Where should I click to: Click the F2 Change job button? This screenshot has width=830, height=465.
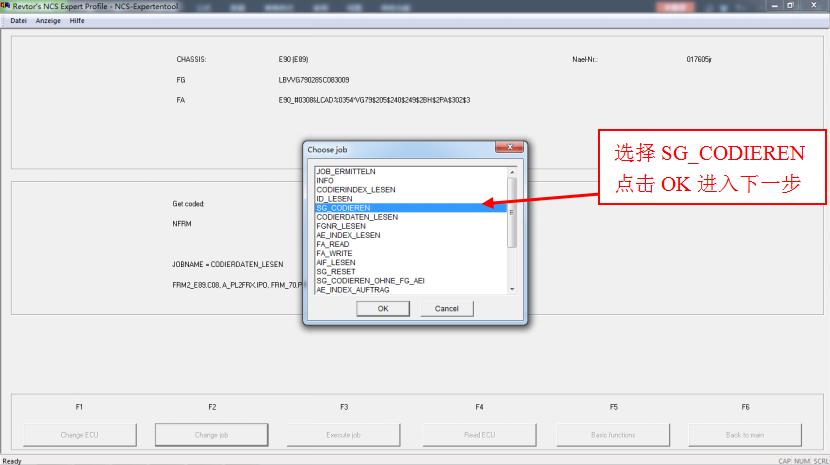(211, 435)
